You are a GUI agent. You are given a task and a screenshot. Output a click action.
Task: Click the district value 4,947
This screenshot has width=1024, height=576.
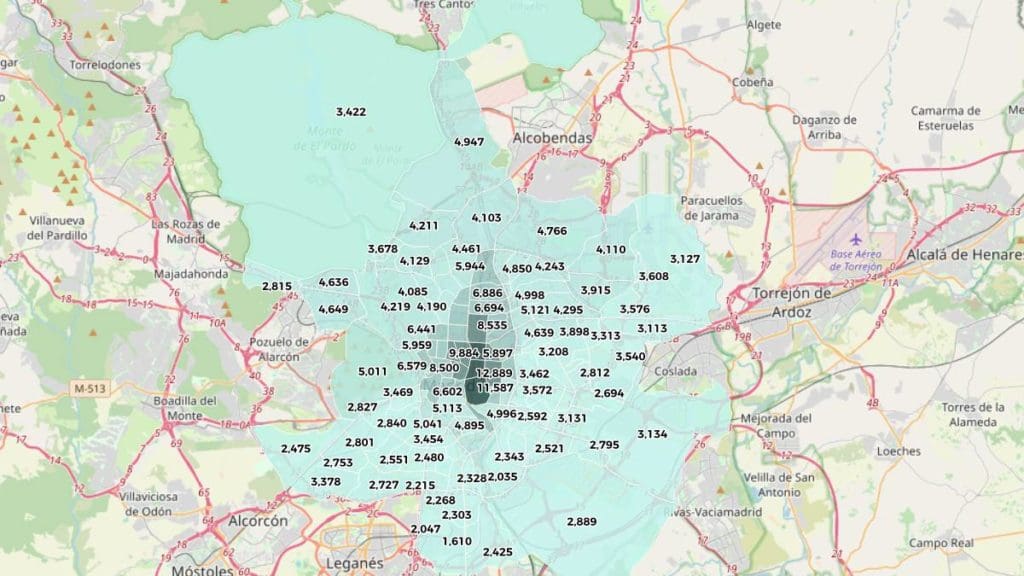pyautogui.click(x=468, y=142)
